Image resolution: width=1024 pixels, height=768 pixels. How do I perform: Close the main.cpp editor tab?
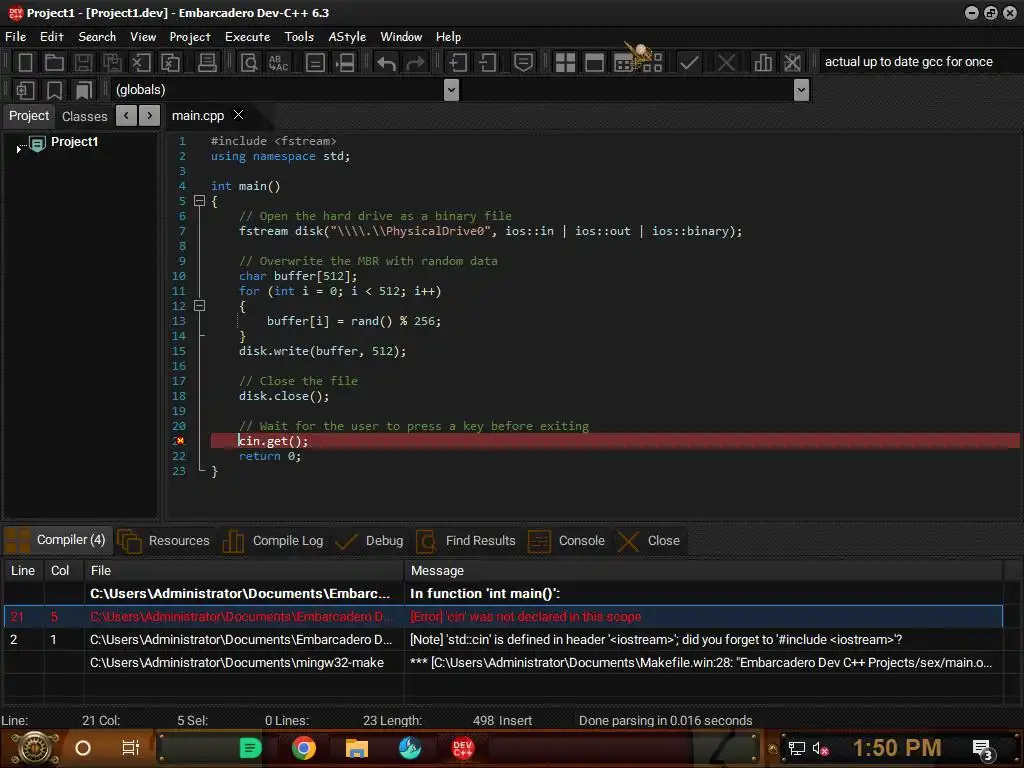coord(238,115)
